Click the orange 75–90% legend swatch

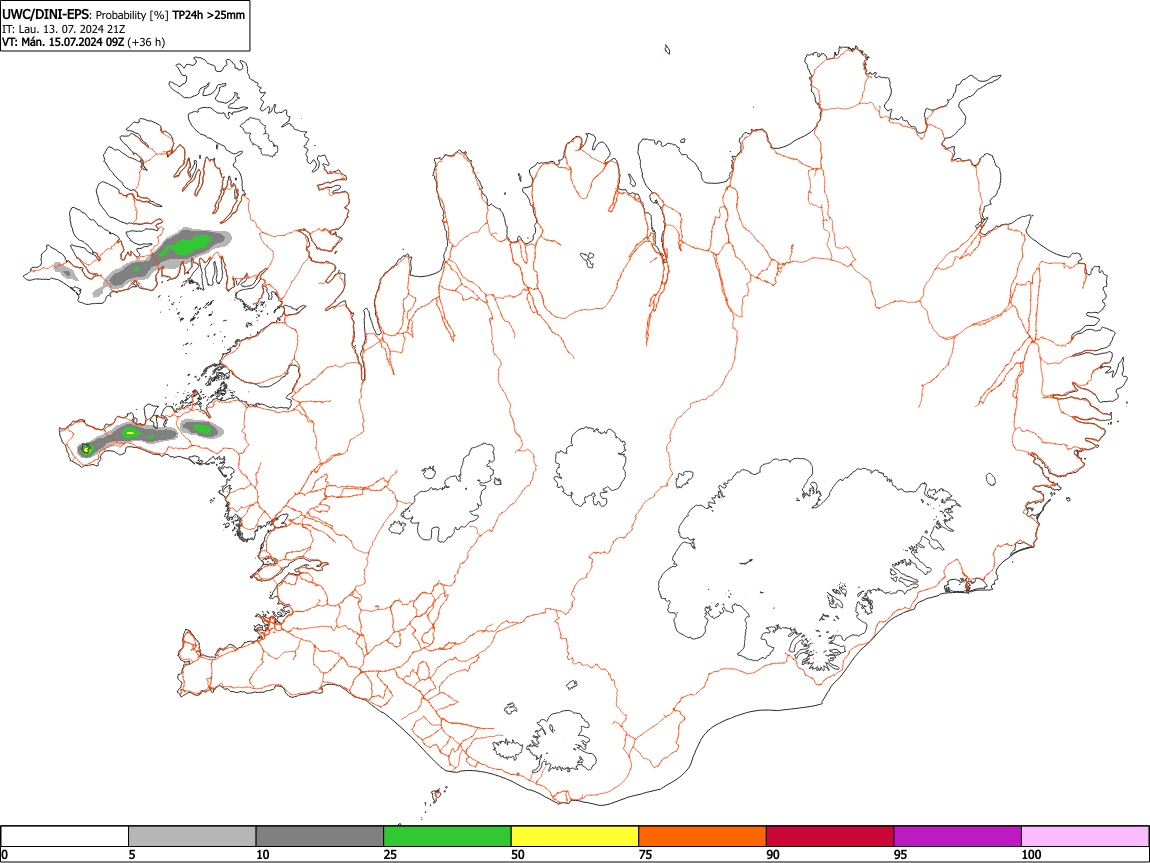(x=703, y=837)
